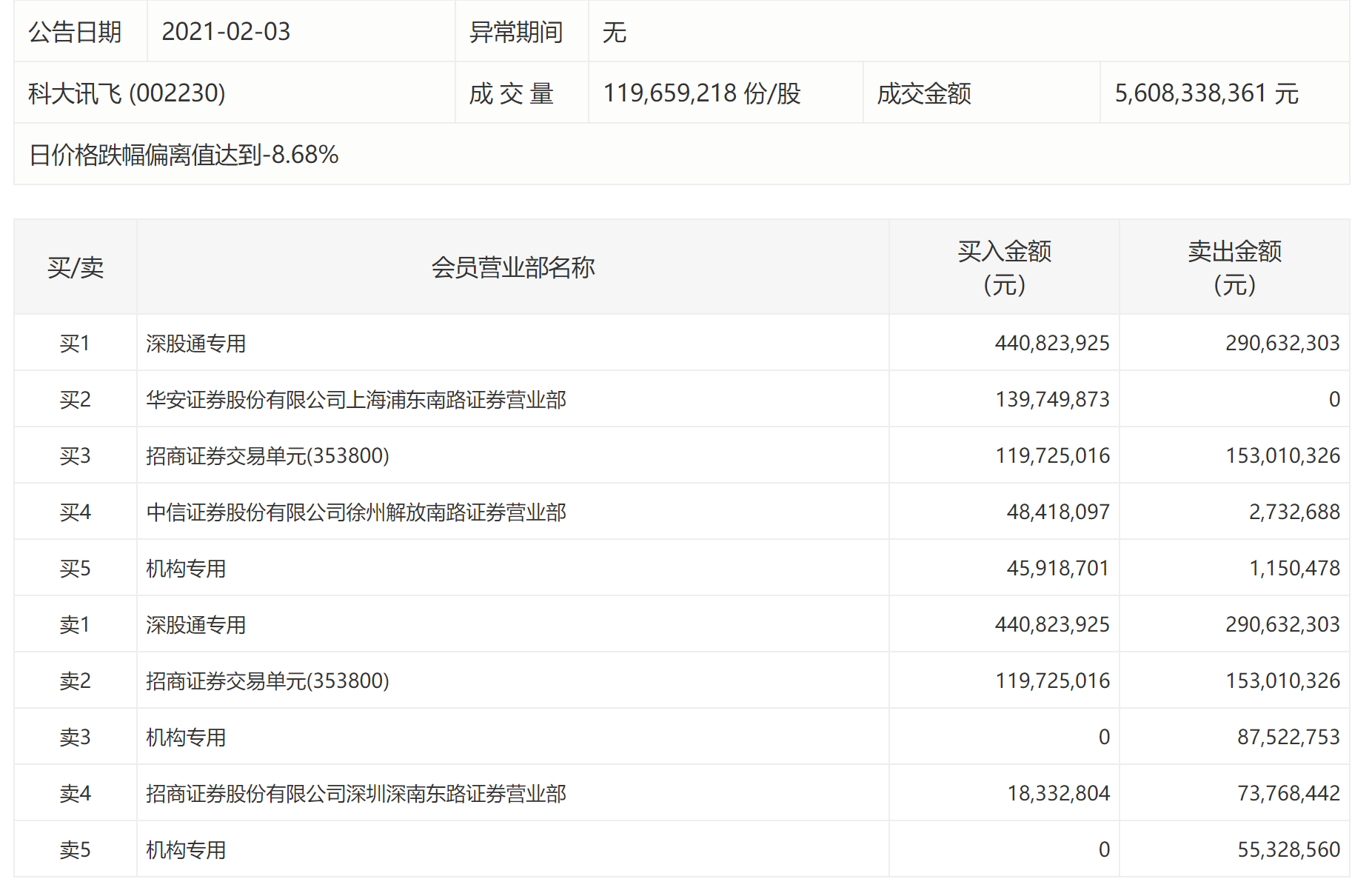Click the turnover amount 5,608,338,361 元

coord(1206,93)
